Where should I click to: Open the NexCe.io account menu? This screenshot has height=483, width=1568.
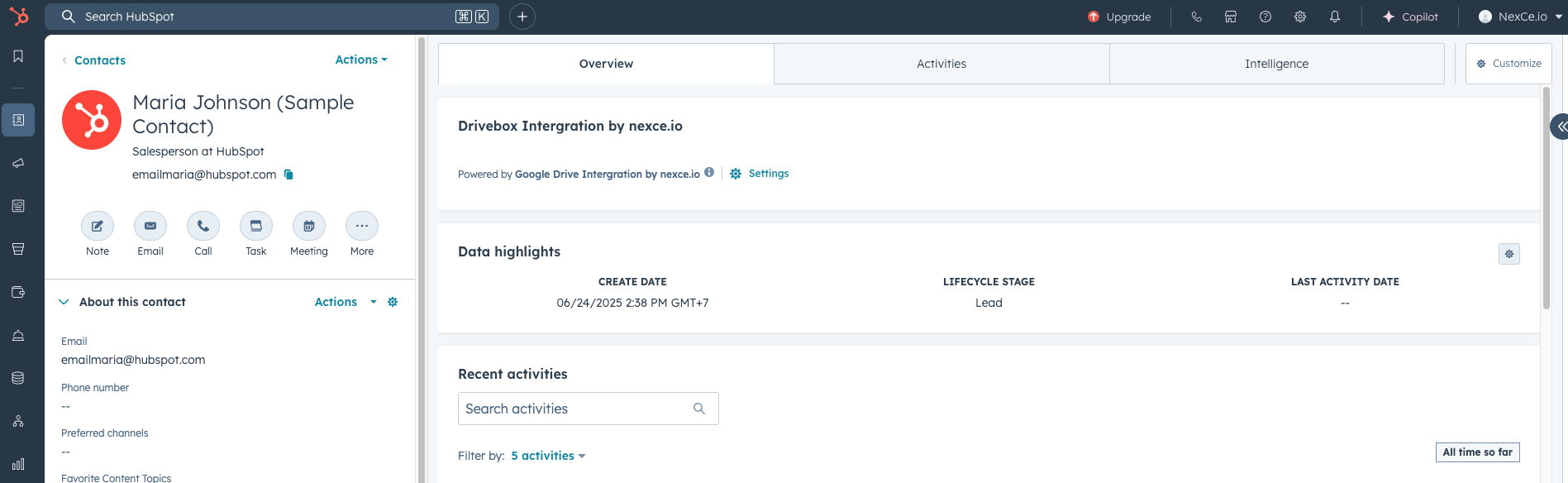[x=1519, y=17]
